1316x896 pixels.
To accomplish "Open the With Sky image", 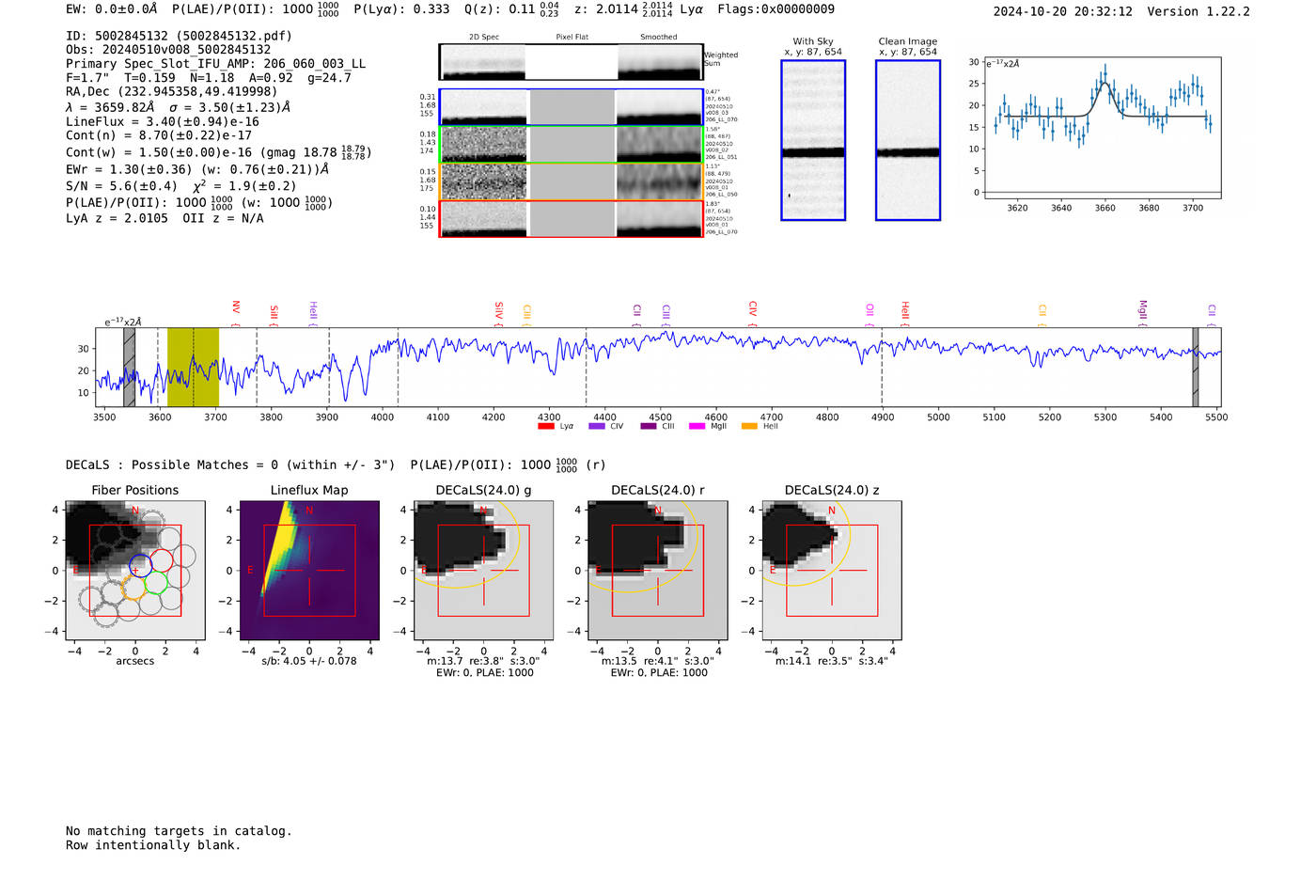I will click(813, 140).
